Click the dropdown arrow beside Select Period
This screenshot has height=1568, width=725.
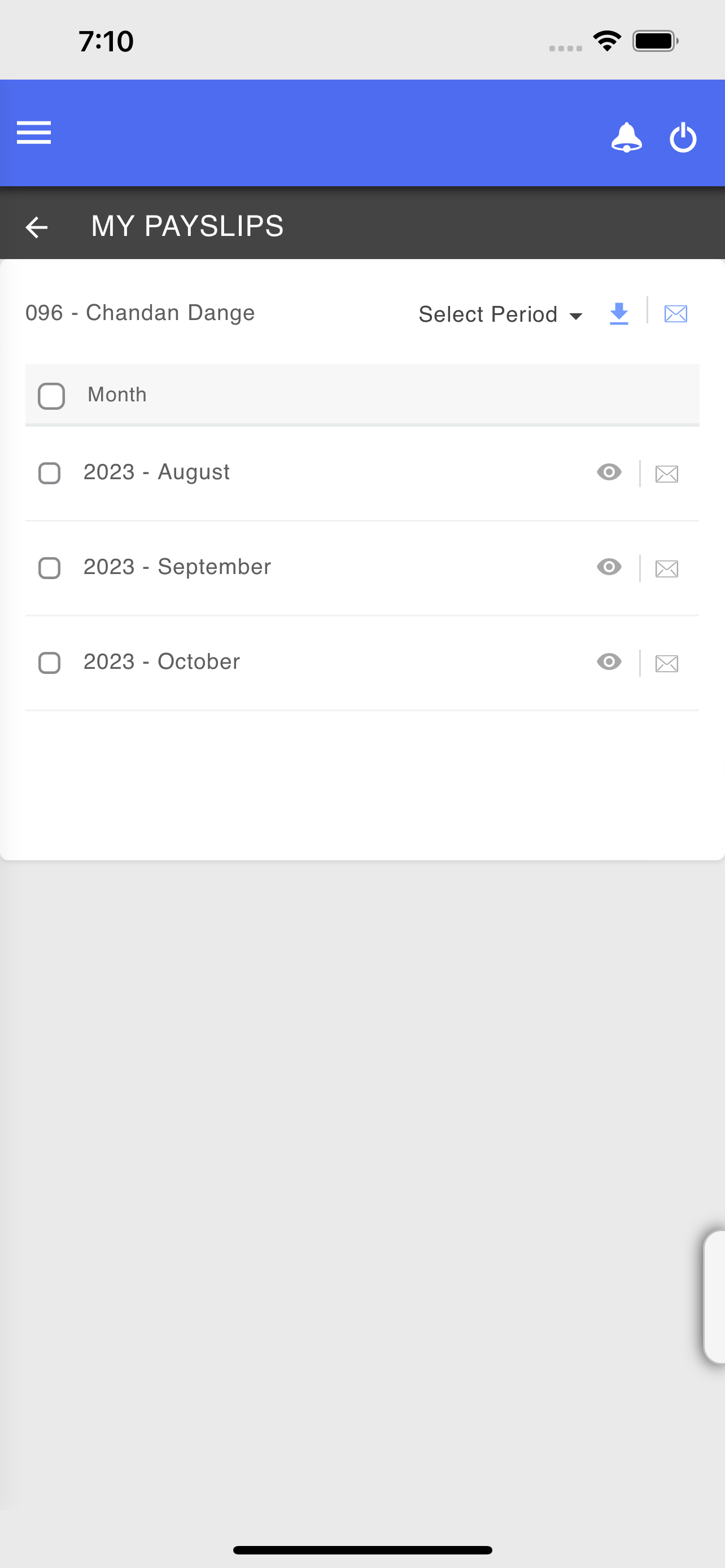tap(575, 316)
